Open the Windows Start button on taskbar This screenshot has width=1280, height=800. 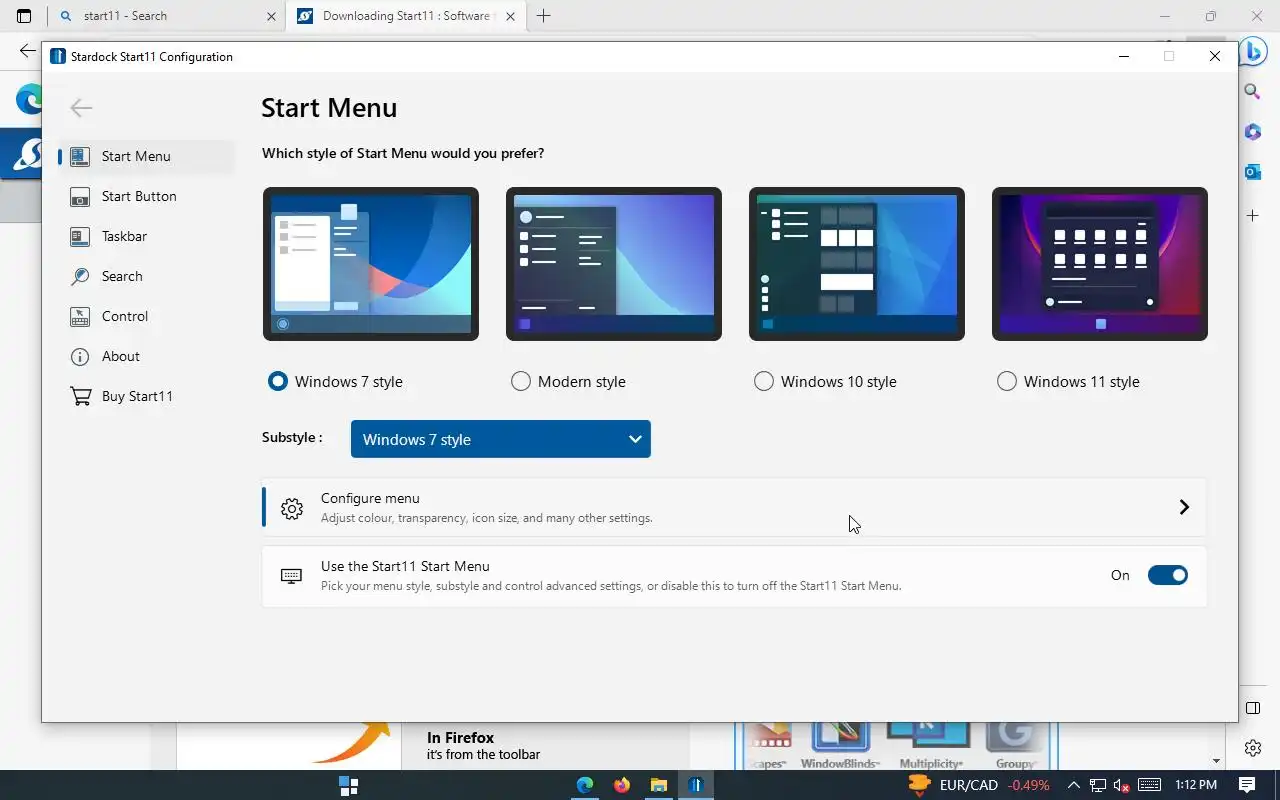click(x=348, y=785)
